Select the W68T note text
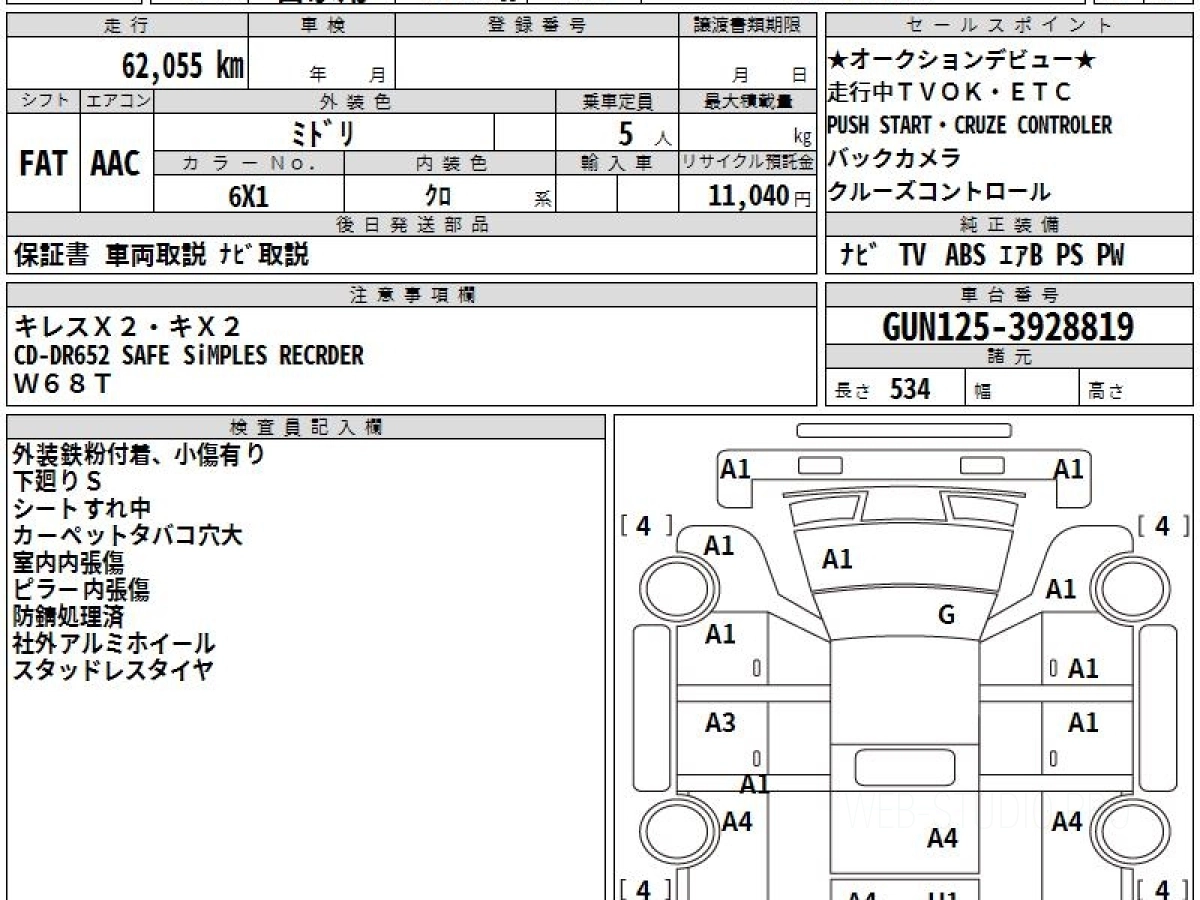1200x900 pixels. tap(63, 383)
